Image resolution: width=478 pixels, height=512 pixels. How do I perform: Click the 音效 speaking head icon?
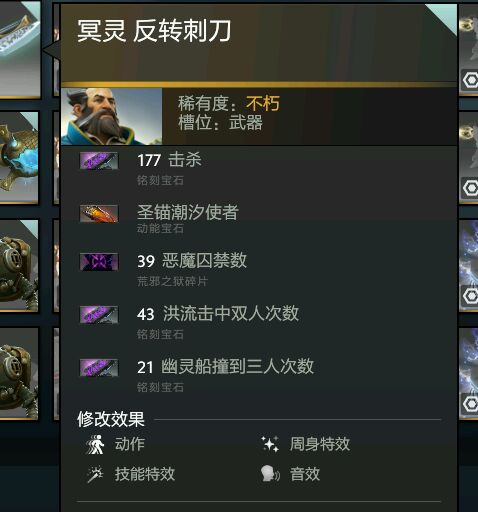click(x=270, y=474)
